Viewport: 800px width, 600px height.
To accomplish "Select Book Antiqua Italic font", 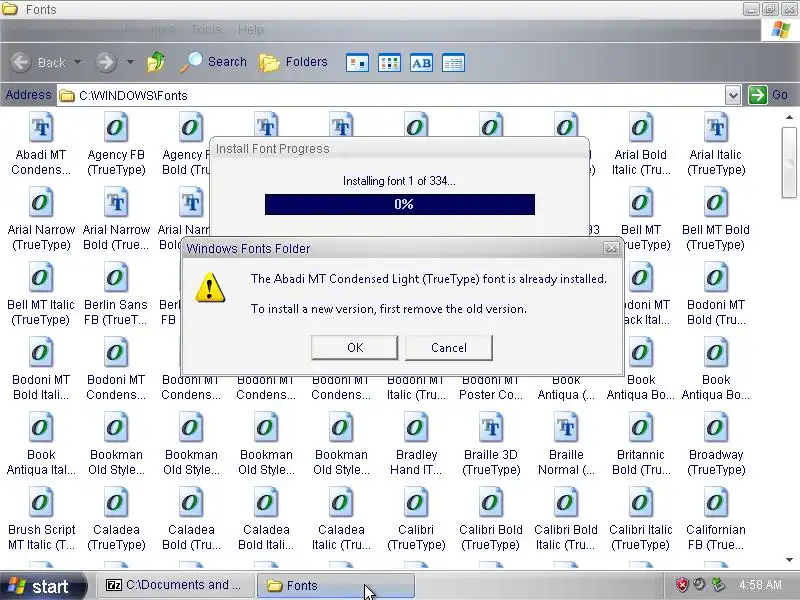I will pyautogui.click(x=41, y=444).
